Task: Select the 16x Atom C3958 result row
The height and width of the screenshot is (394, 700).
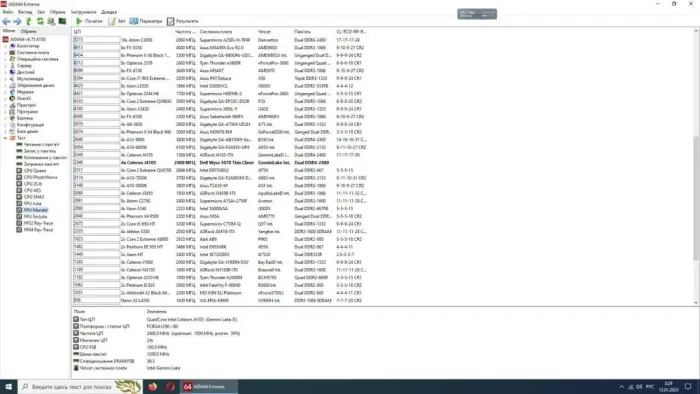Action: [220, 40]
